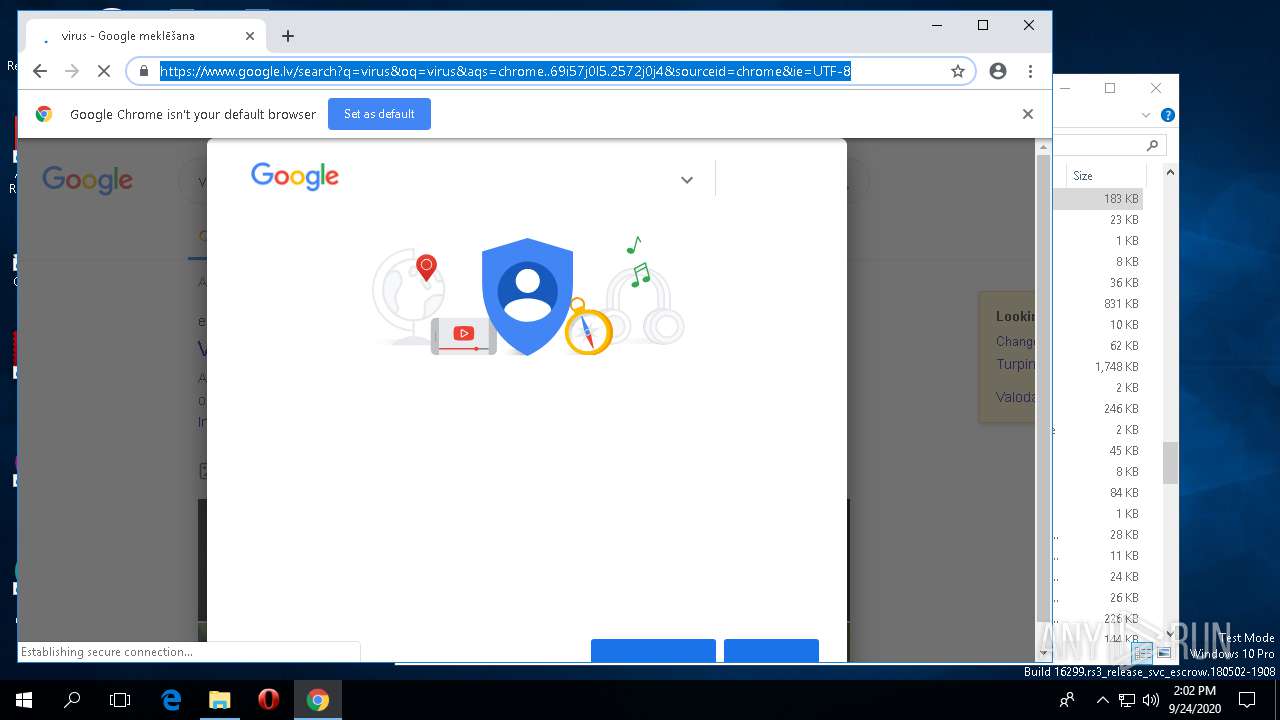Open File Explorer from taskbar

coord(219,700)
